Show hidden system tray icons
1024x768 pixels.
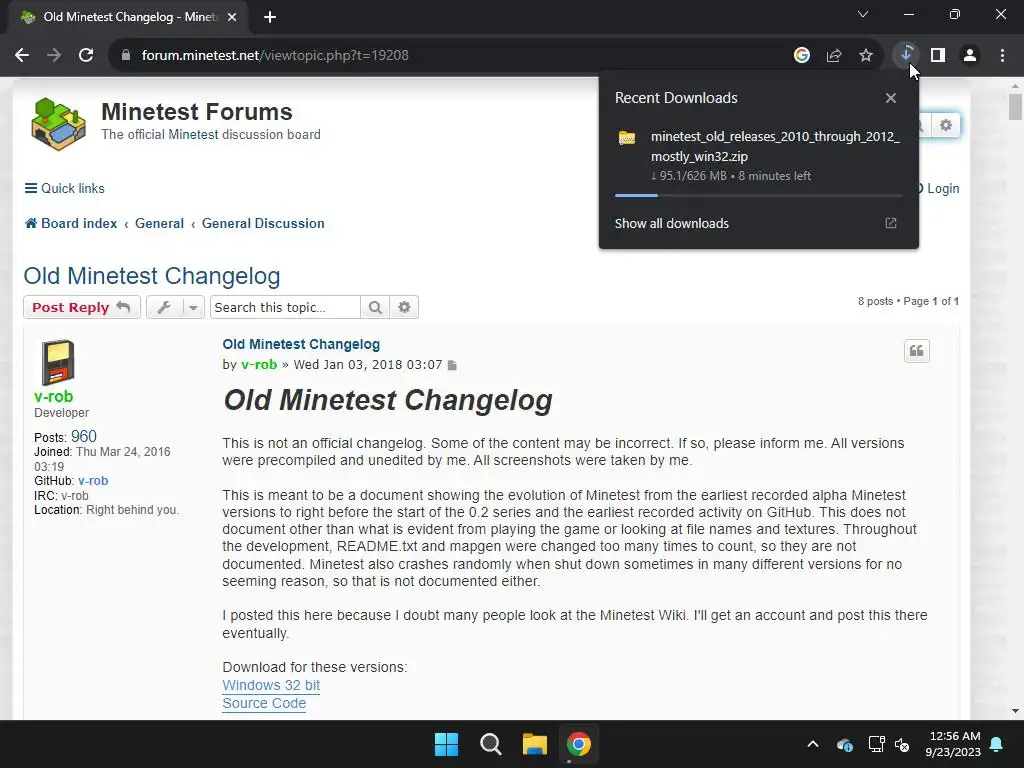[x=813, y=744]
